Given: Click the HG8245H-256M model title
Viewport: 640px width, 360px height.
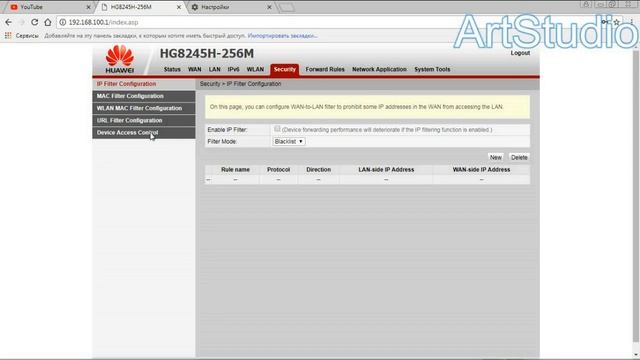Looking at the screenshot, I should (207, 53).
